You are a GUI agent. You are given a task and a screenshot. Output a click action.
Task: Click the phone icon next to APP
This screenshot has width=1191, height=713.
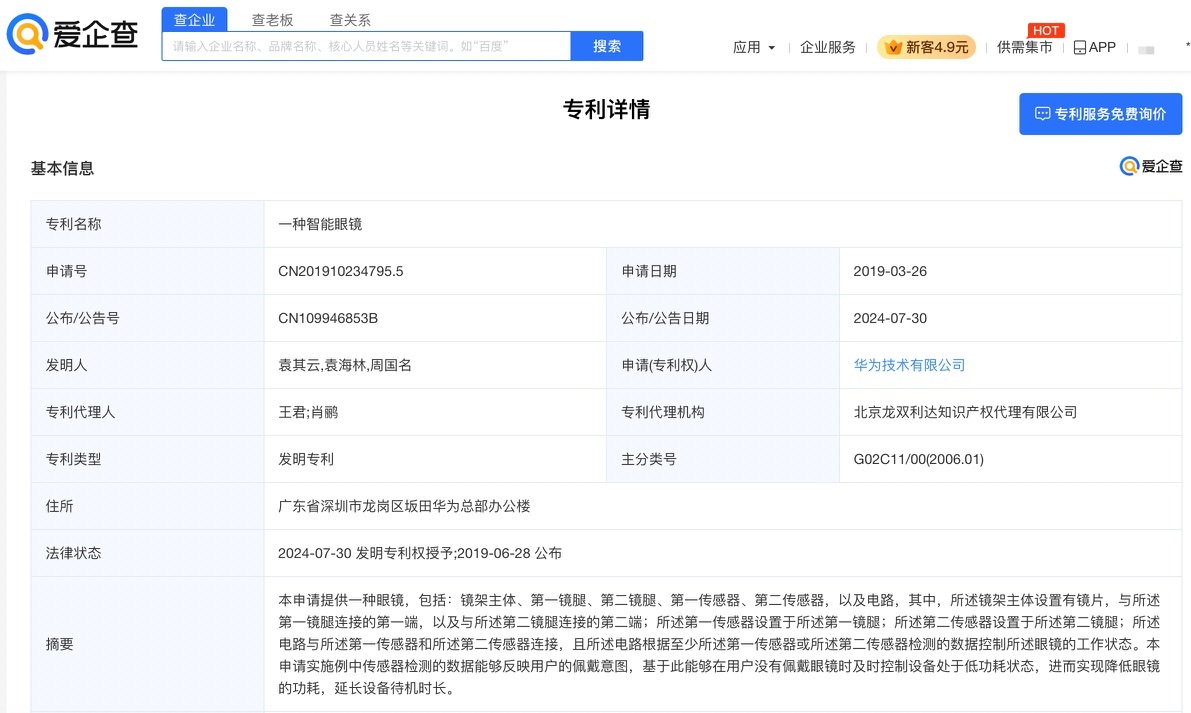(x=1079, y=47)
